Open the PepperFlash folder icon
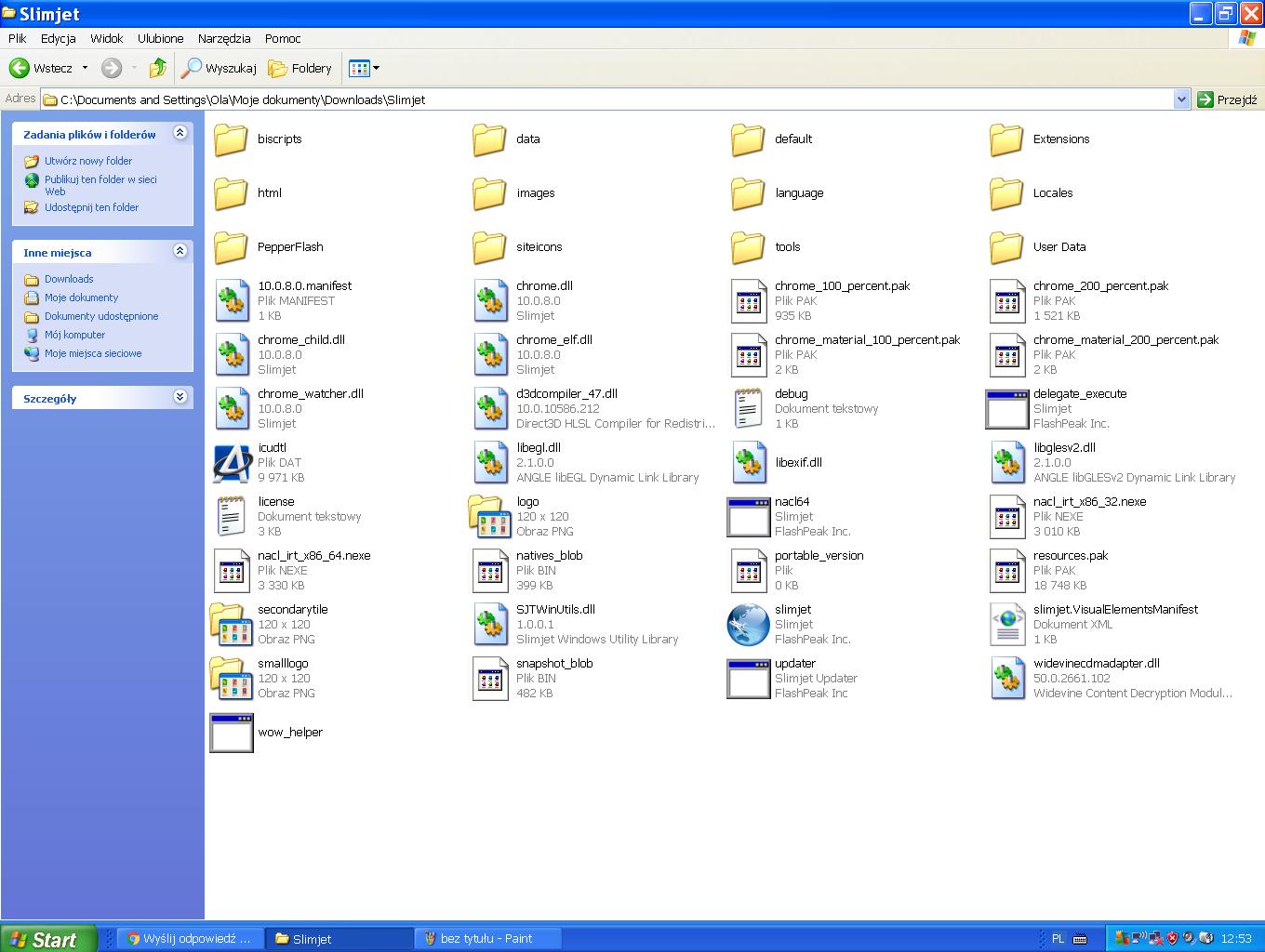The image size is (1265, 952). click(231, 247)
